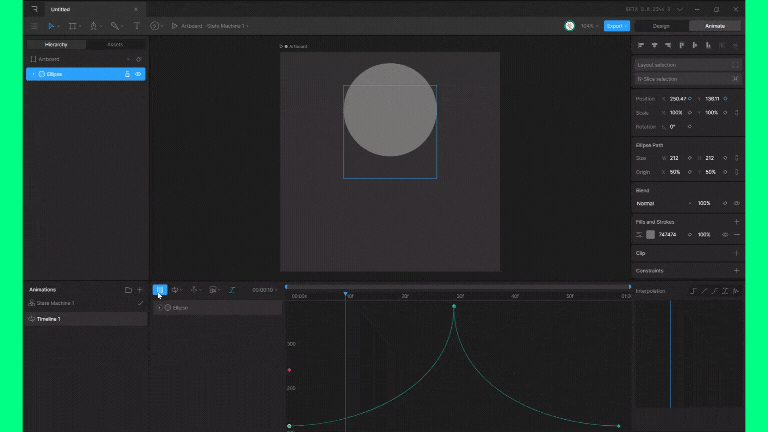
Task: Add a new Constraint
Action: point(736,270)
